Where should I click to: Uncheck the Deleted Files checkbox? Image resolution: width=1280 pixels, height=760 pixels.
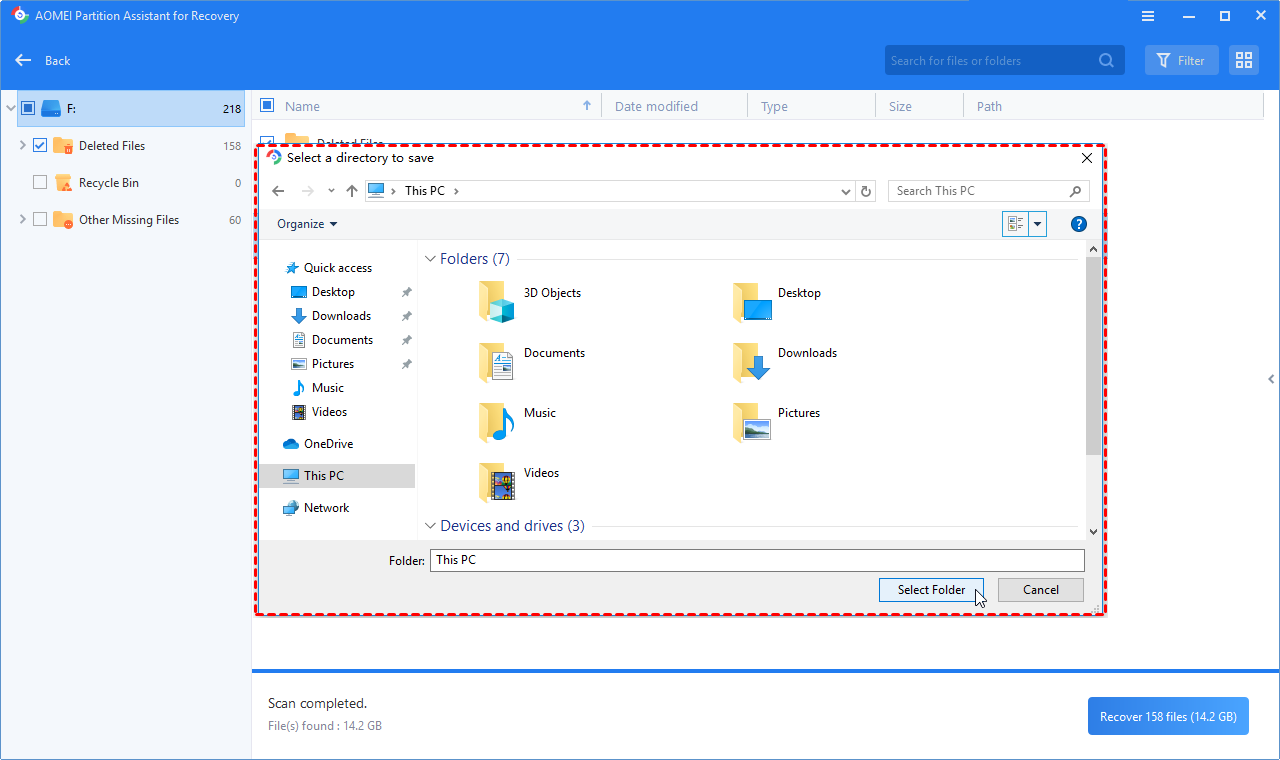point(39,145)
